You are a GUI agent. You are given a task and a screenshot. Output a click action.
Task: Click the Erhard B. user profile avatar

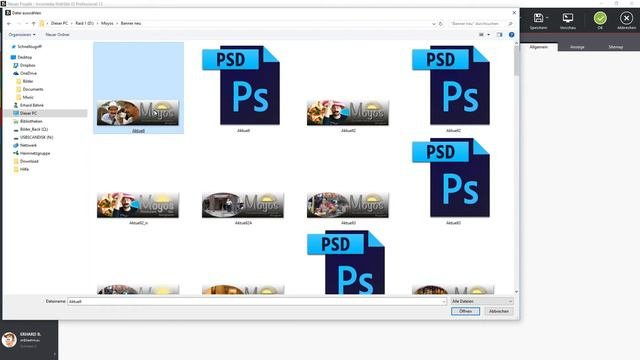click(x=9, y=339)
